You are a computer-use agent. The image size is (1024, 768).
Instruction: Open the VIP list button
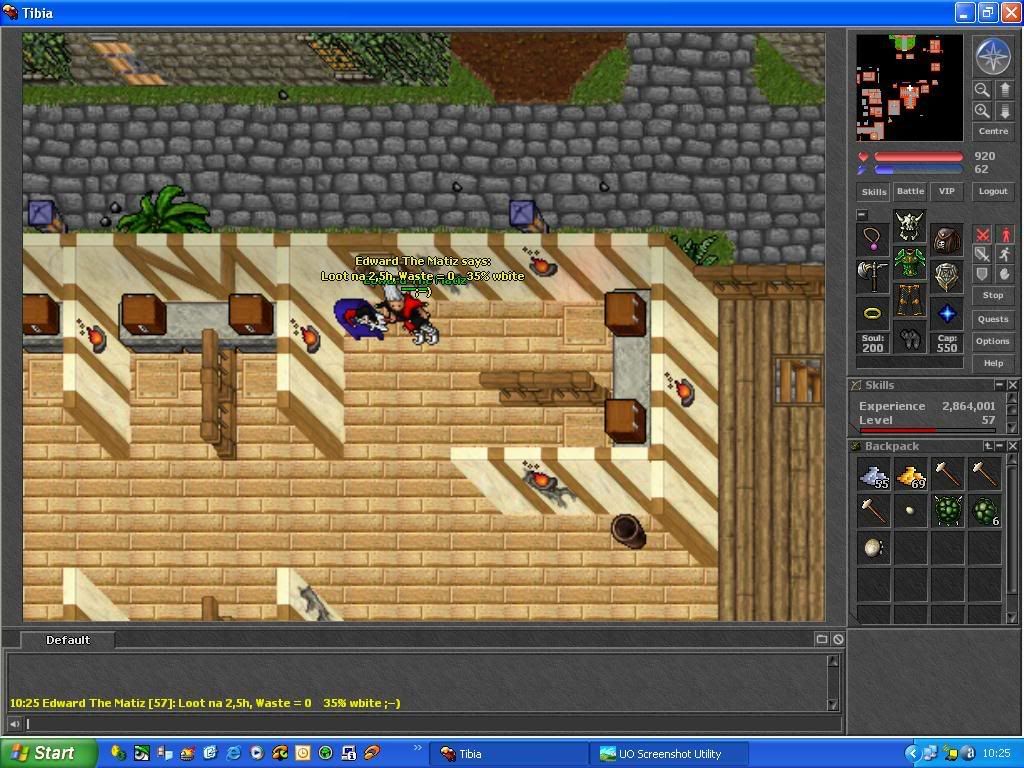946,191
